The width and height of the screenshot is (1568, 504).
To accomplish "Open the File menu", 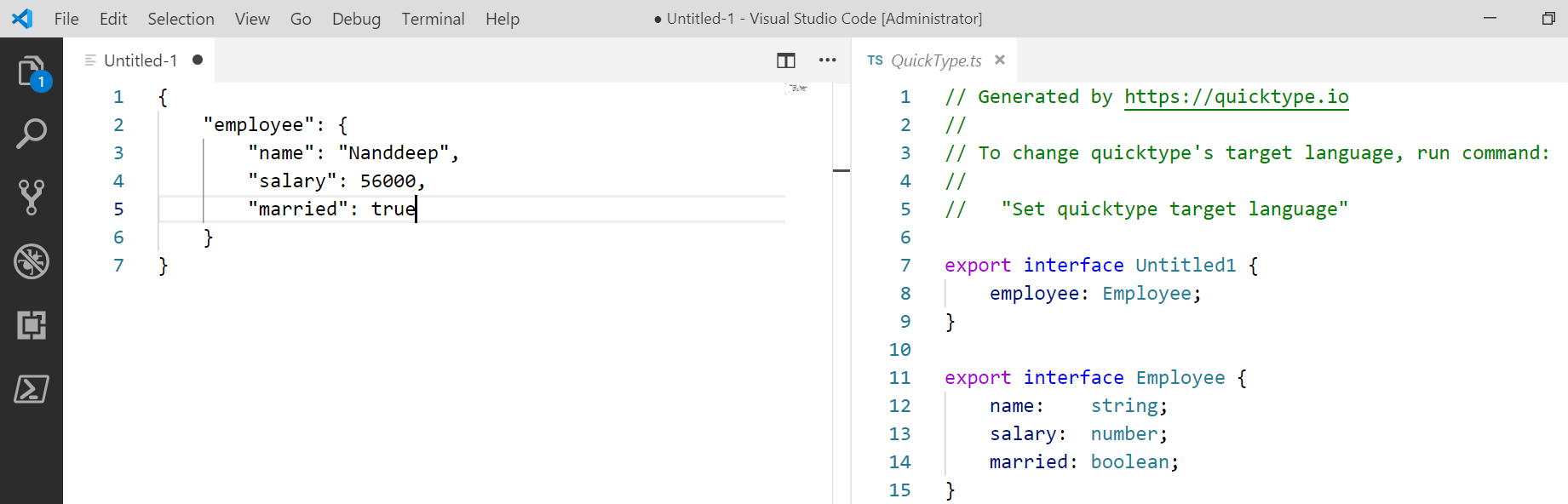I will tap(66, 19).
